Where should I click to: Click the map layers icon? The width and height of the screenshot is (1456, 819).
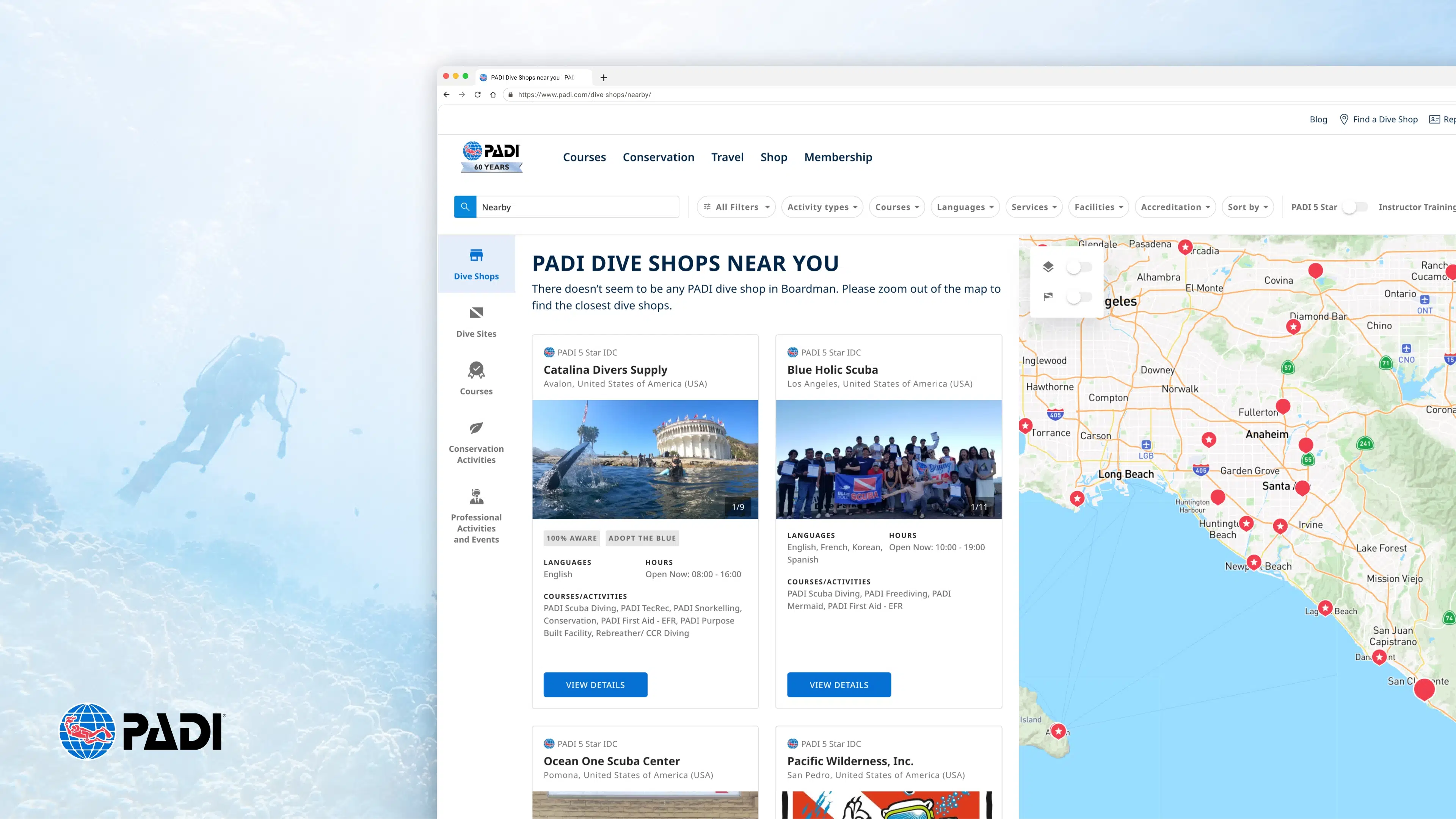(x=1048, y=266)
